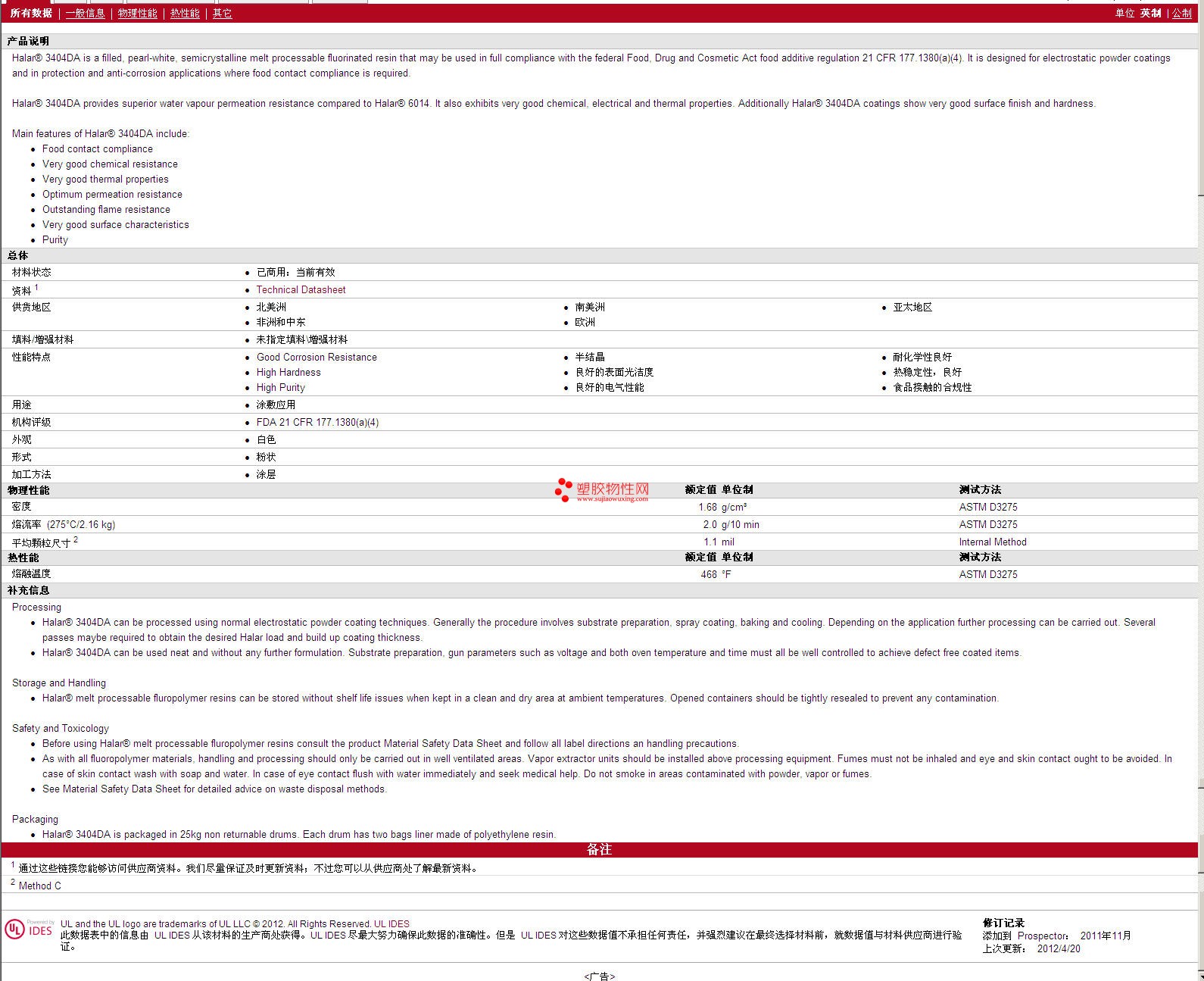Click the Food contact compliance bullet
Screen dimensions: 1204x981
pyautogui.click(x=98, y=148)
